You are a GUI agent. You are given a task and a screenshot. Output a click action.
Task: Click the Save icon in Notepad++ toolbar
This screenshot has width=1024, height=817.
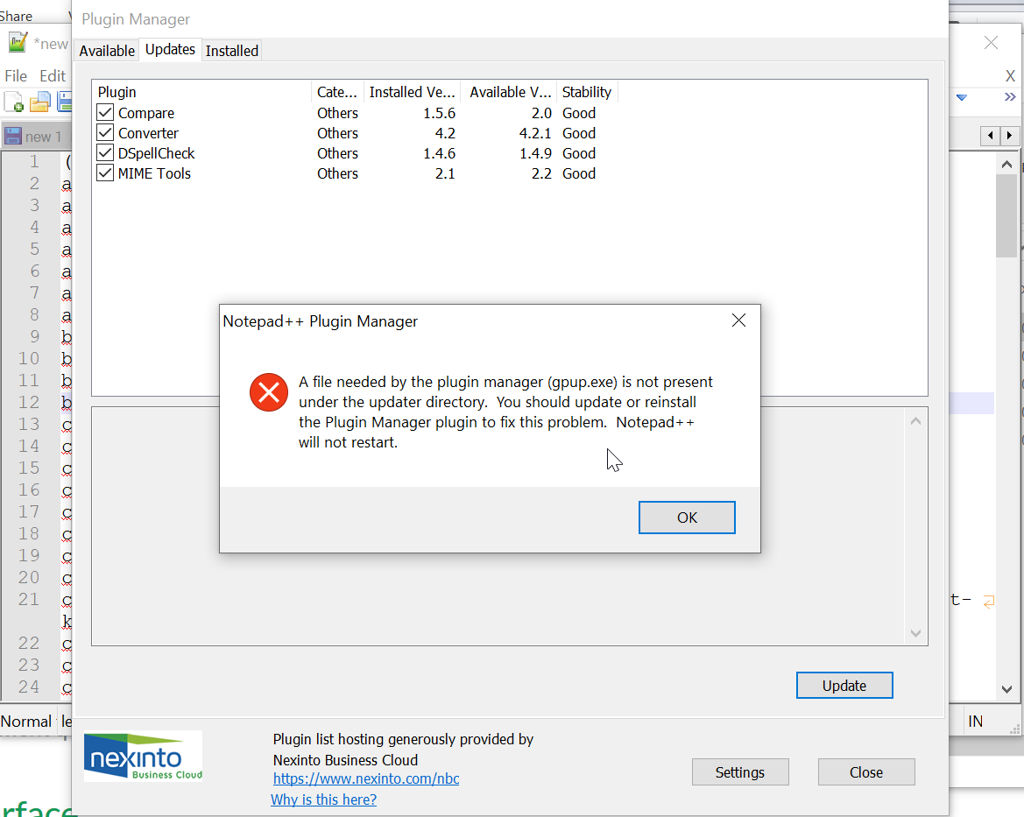pos(64,102)
